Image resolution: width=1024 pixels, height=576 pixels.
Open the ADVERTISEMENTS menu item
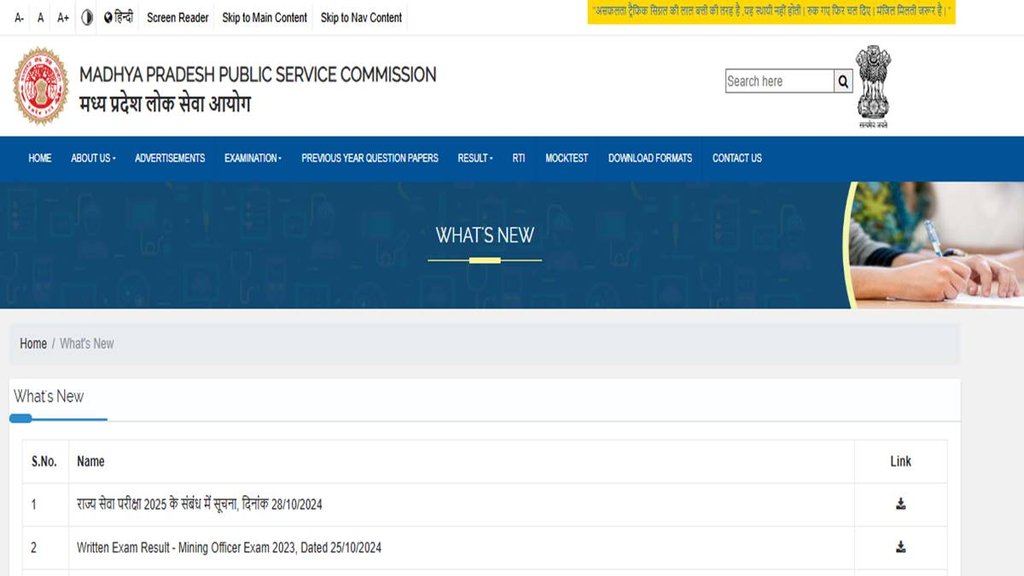[170, 158]
